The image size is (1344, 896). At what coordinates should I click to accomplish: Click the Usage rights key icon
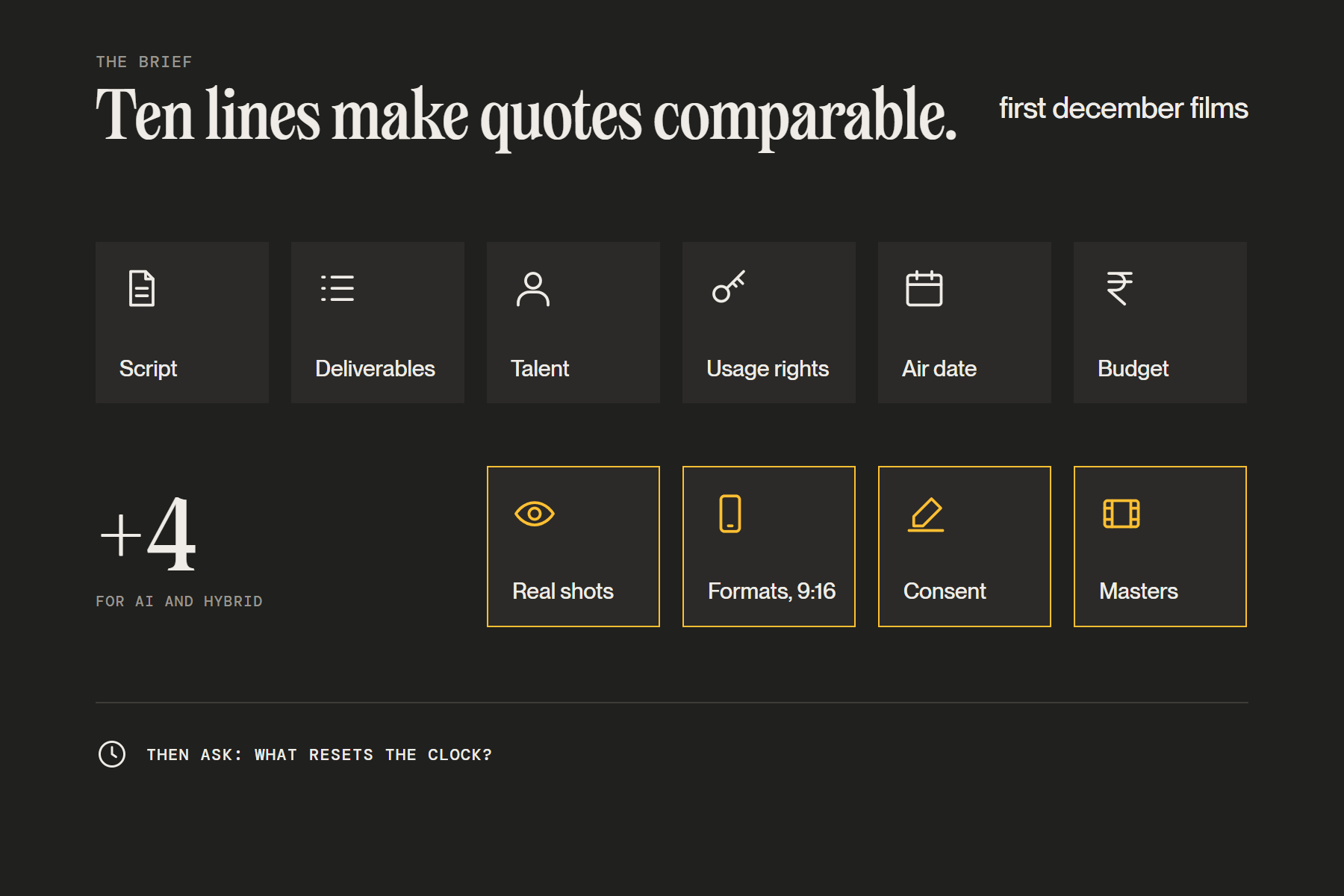tap(729, 287)
